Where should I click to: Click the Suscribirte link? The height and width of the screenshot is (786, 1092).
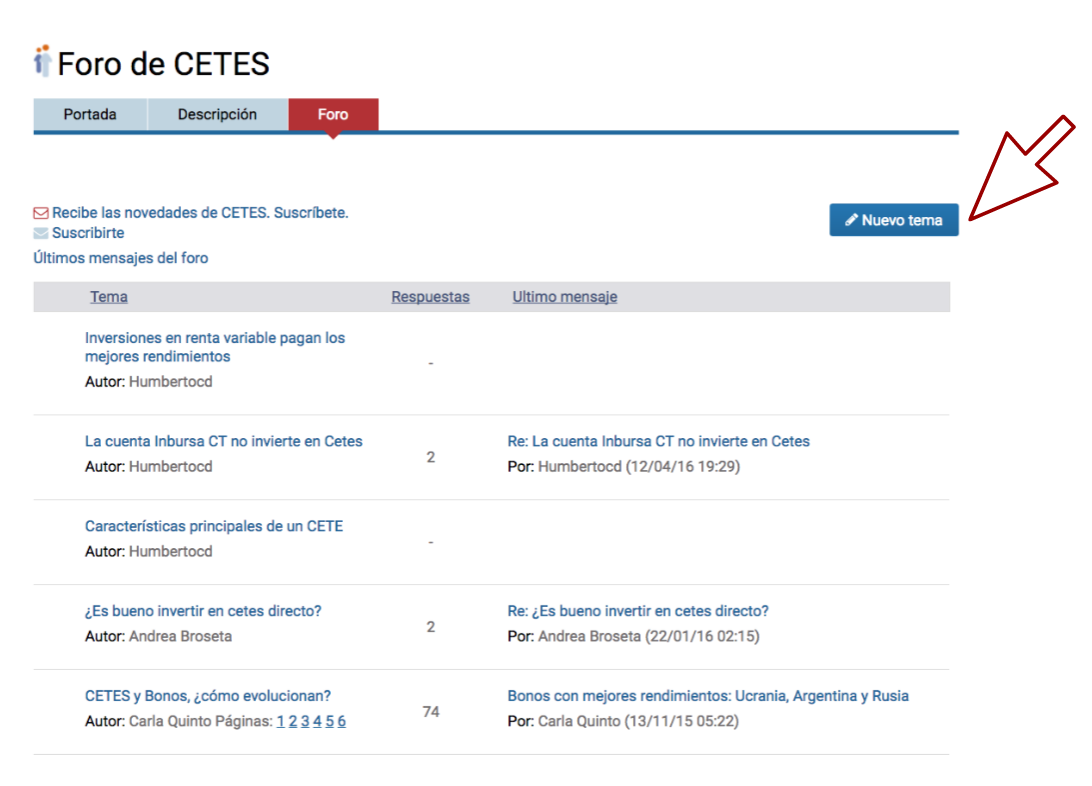(88, 233)
